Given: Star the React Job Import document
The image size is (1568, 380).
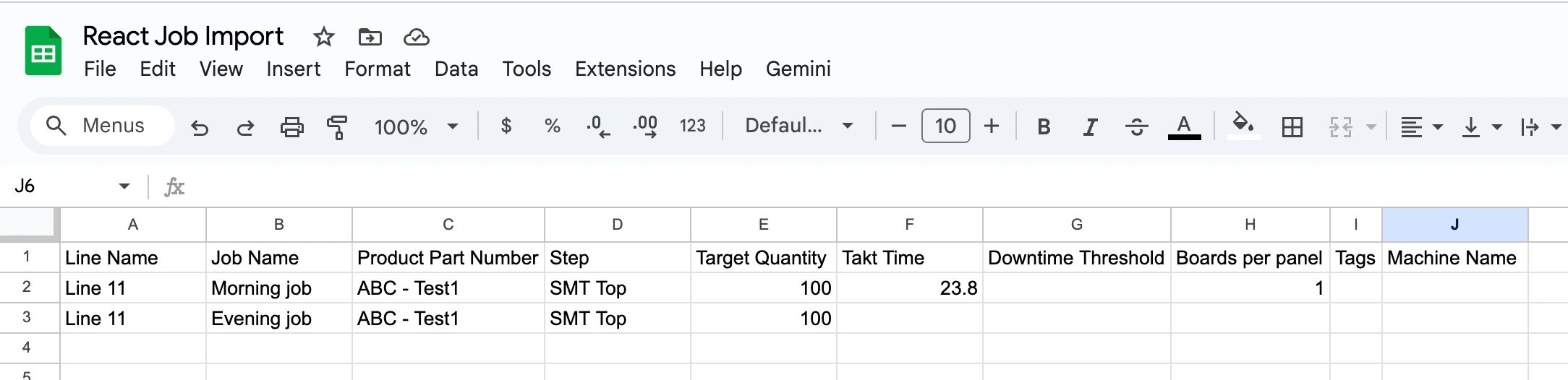Looking at the screenshot, I should [323, 37].
